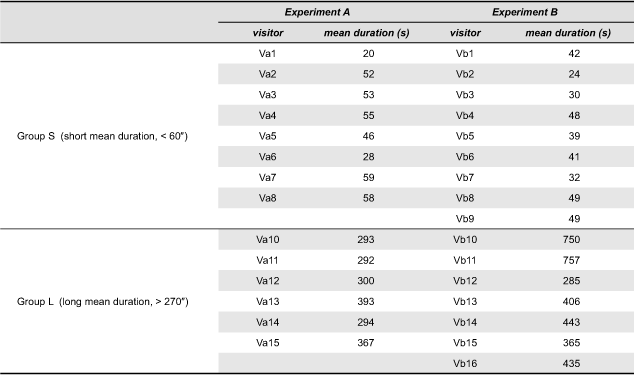Image resolution: width=634 pixels, height=375 pixels.
Task: Select the value 59 in Experiment A
Action: (x=368, y=177)
